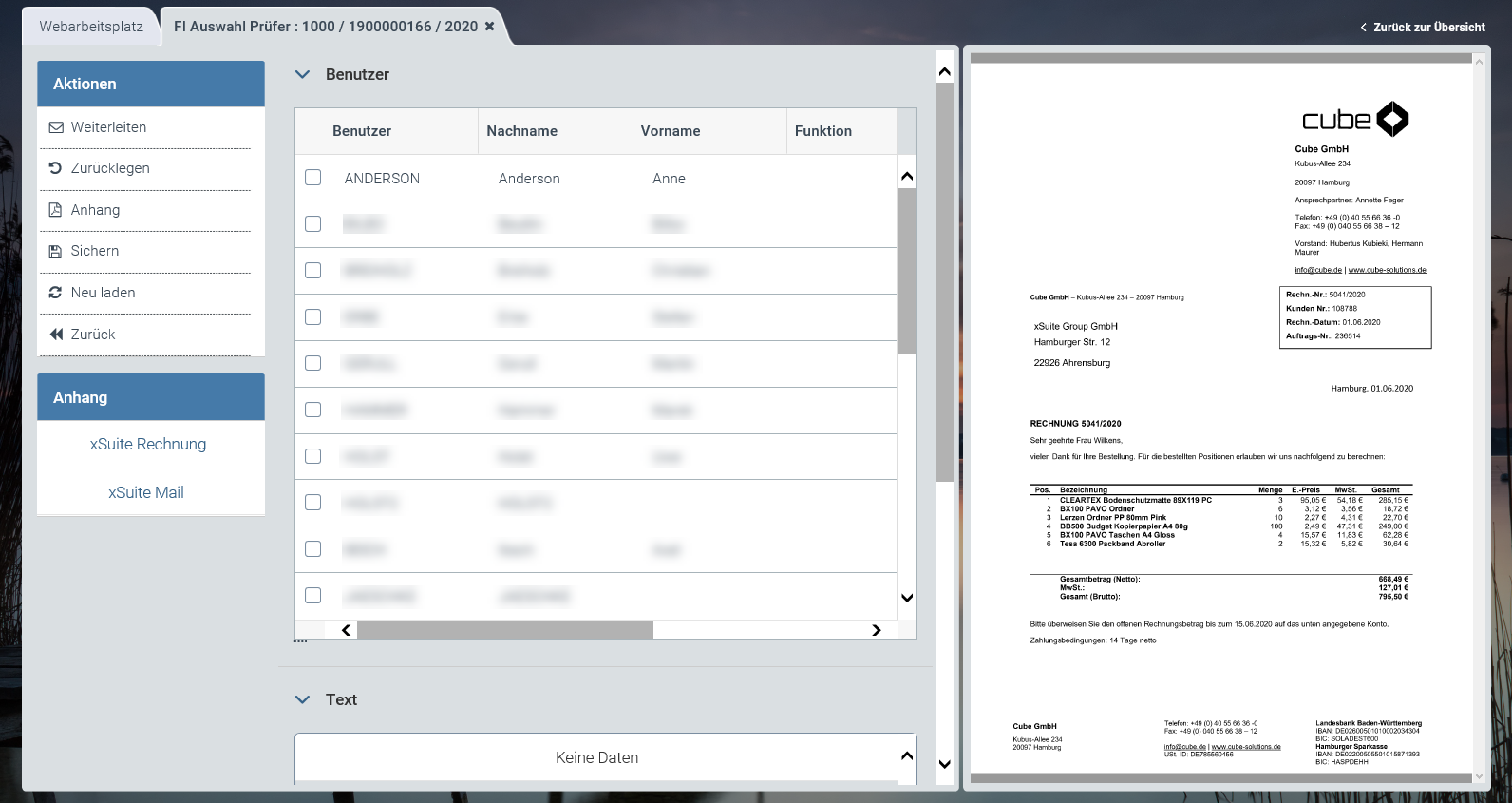Open the xSuite Mail attachment
1512x803 pixels.
(146, 492)
